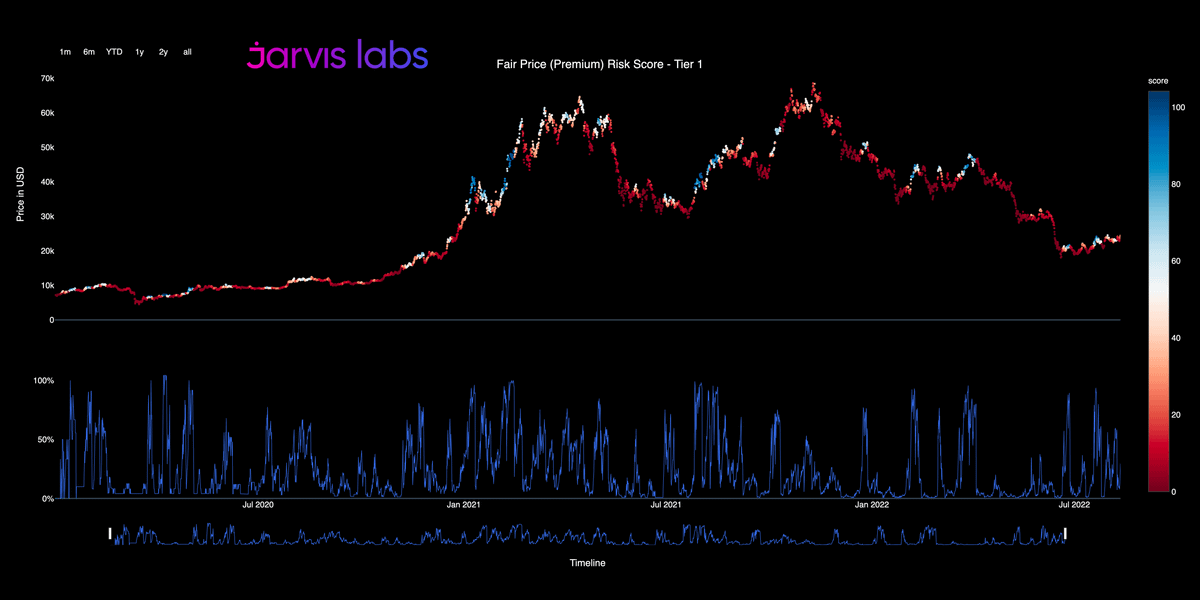Click the score color scale bar
Viewport: 1200px width, 600px height.
(1160, 290)
